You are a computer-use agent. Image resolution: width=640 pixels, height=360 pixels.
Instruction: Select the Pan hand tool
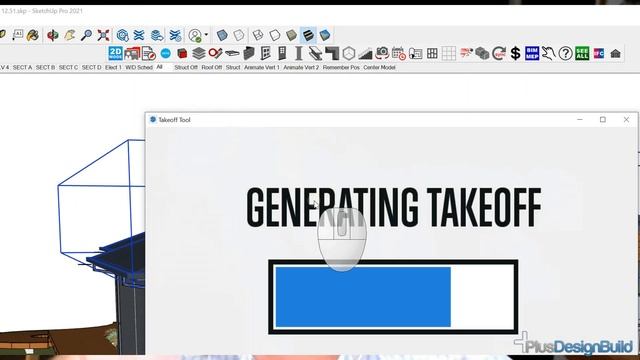[x=70, y=35]
